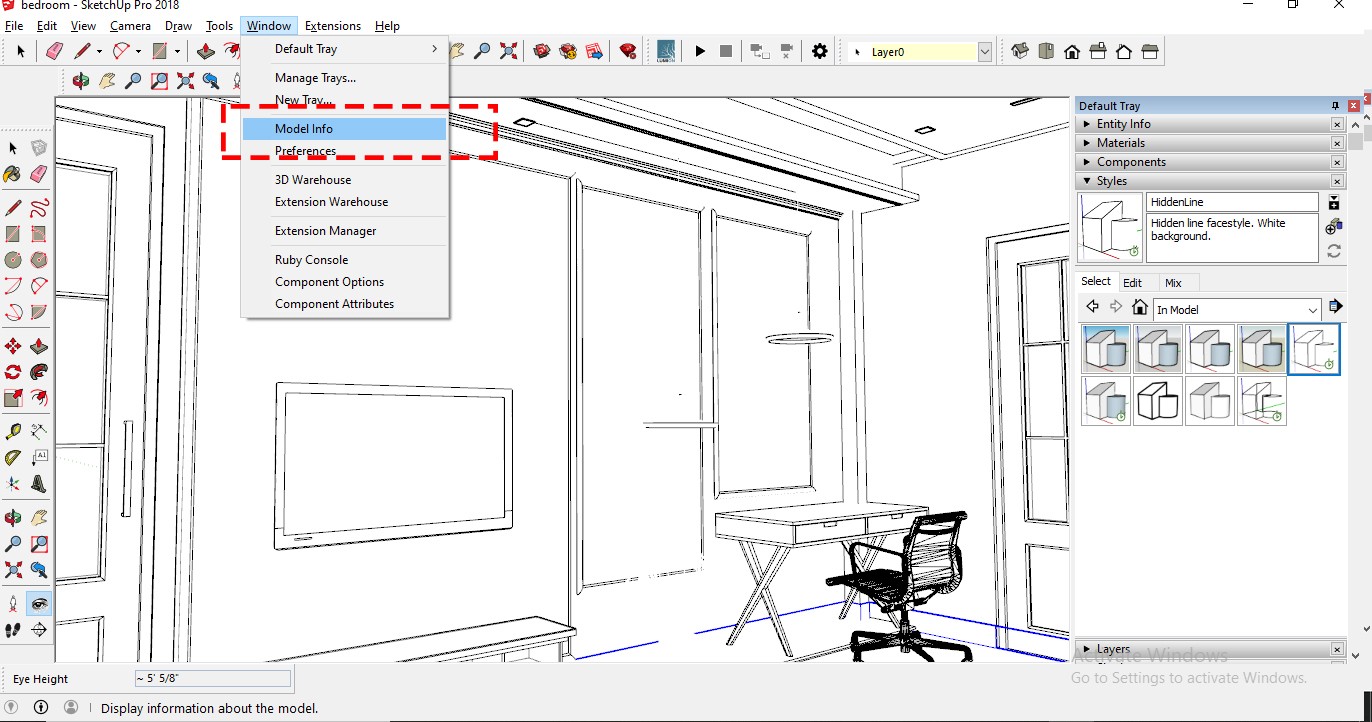This screenshot has width=1372, height=722.
Task: Select the HiddenLine style thumbnail
Action: pyautogui.click(x=1313, y=349)
